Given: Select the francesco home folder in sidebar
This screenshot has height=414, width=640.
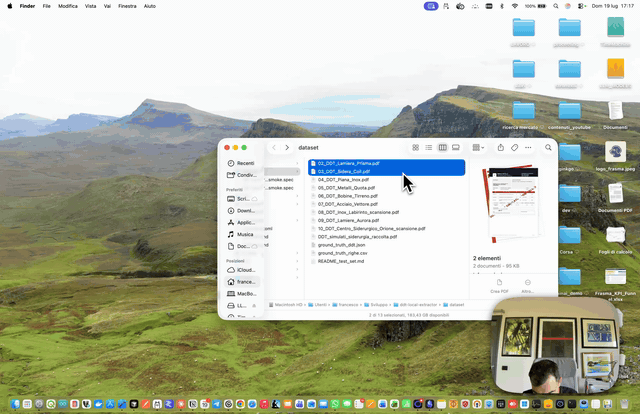Looking at the screenshot, I should 242,282.
